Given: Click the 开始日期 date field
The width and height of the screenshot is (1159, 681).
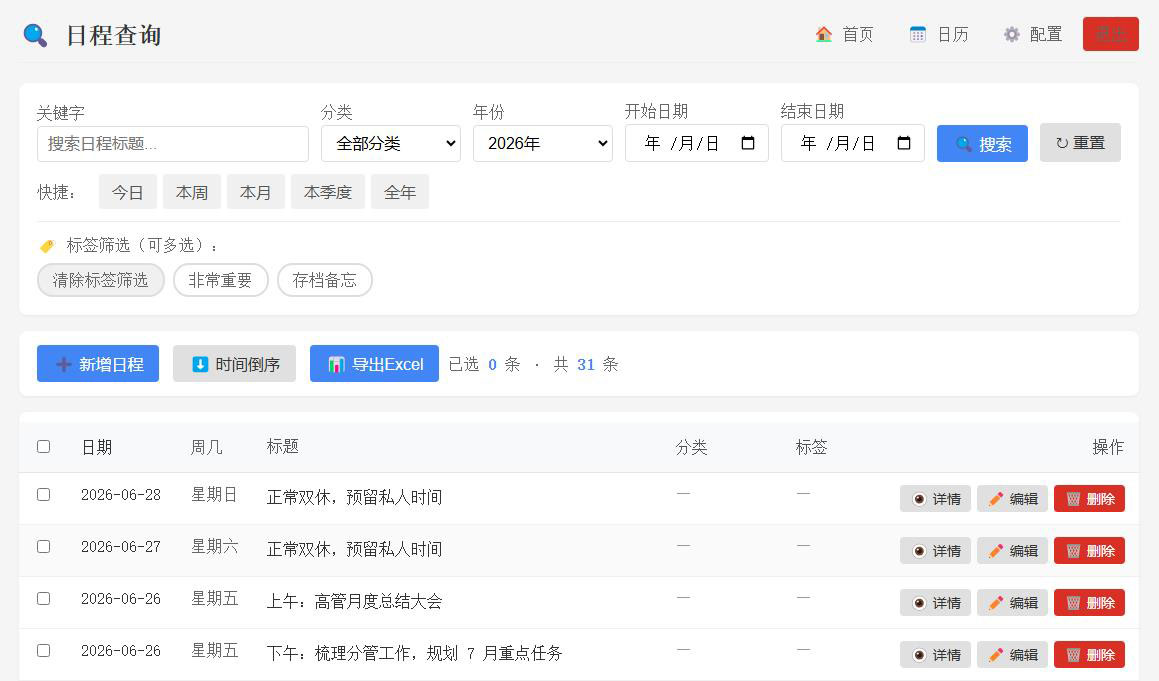Looking at the screenshot, I should point(696,143).
